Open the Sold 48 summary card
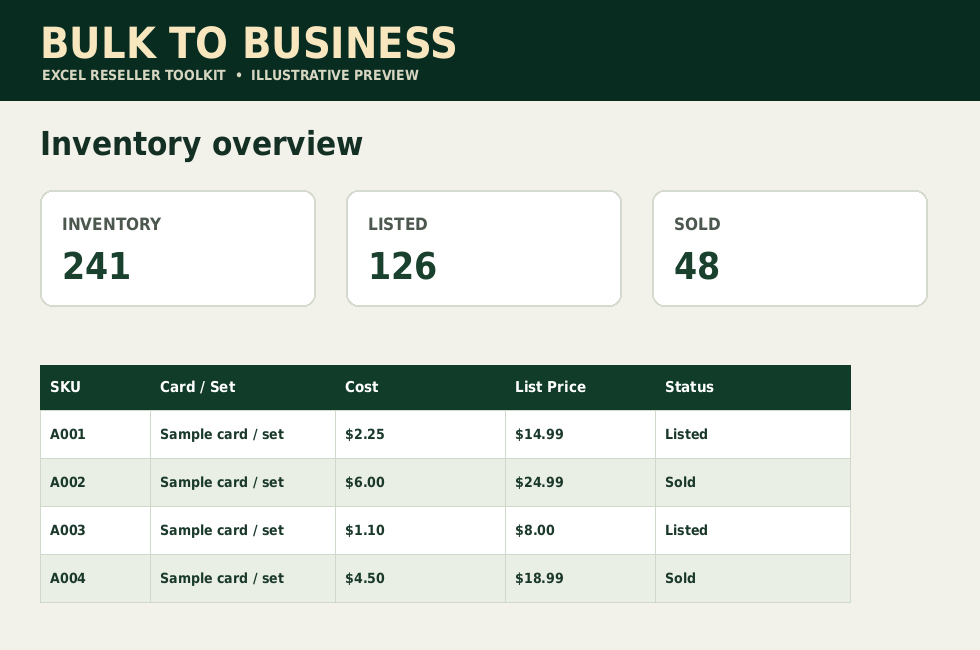This screenshot has width=980, height=650. pos(790,249)
